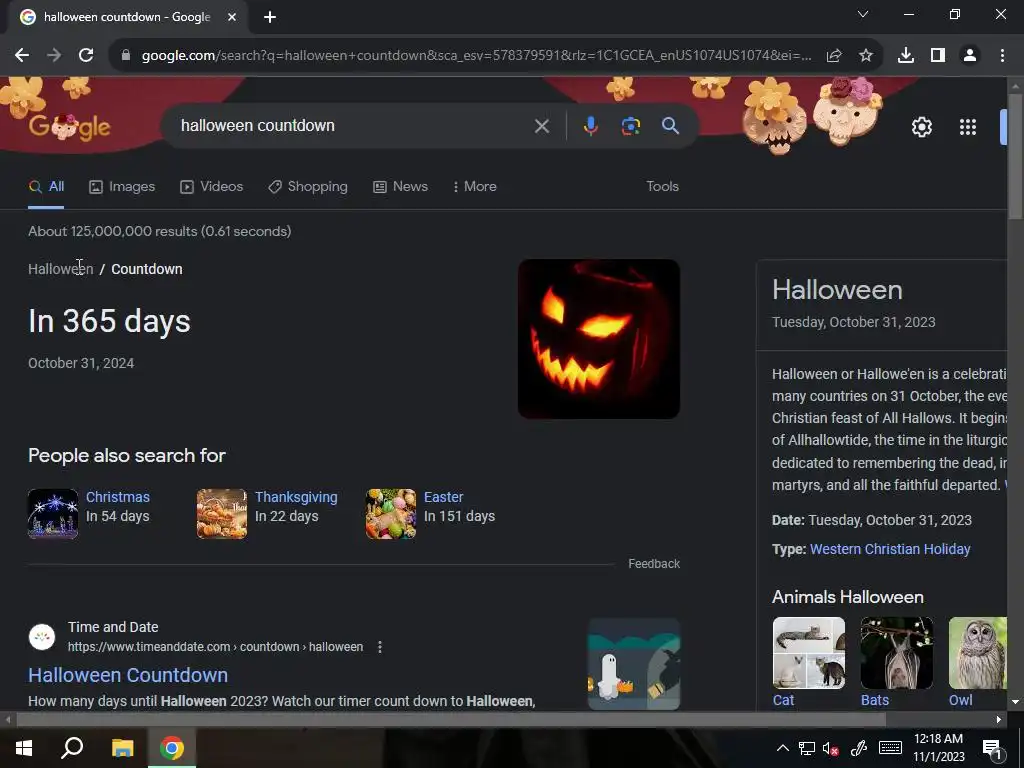The height and width of the screenshot is (768, 1024).
Task: Reload the page with refresh icon
Action: (x=86, y=56)
